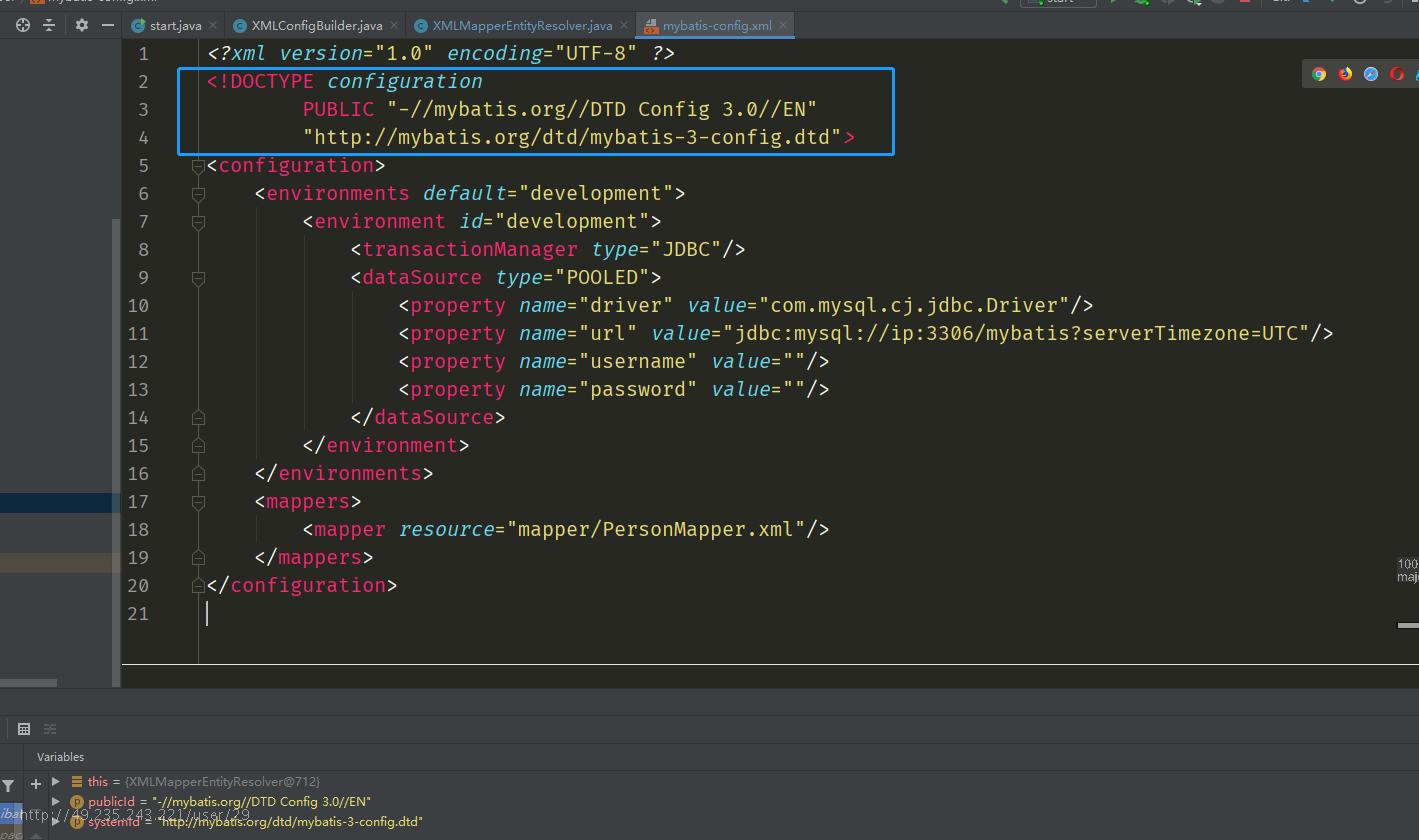Viewport: 1419px width, 840px height.
Task: Click the mapper/PersonMapper.xml resource text
Action: [x=655, y=529]
